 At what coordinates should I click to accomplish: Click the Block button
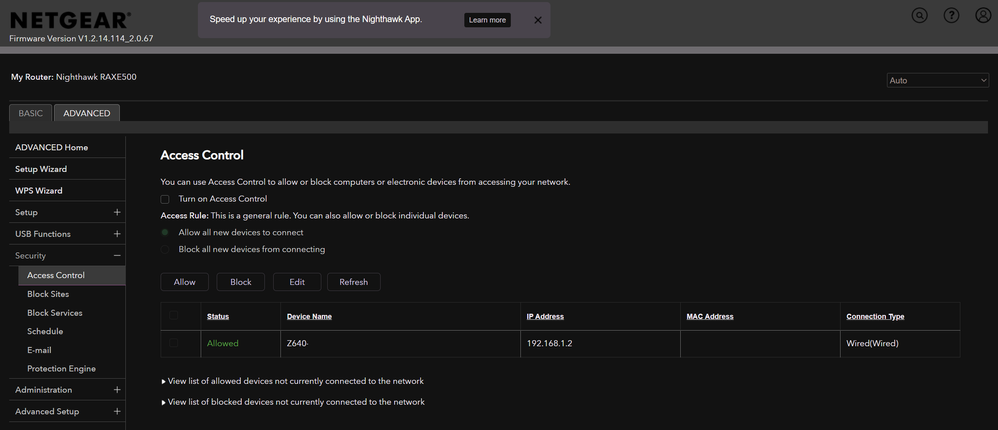tap(241, 282)
